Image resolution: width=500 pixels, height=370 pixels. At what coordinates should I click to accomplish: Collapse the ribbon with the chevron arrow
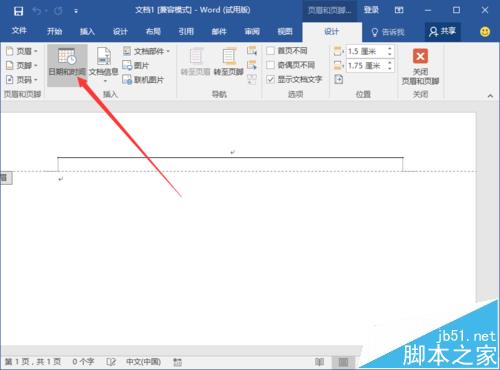coord(490,96)
